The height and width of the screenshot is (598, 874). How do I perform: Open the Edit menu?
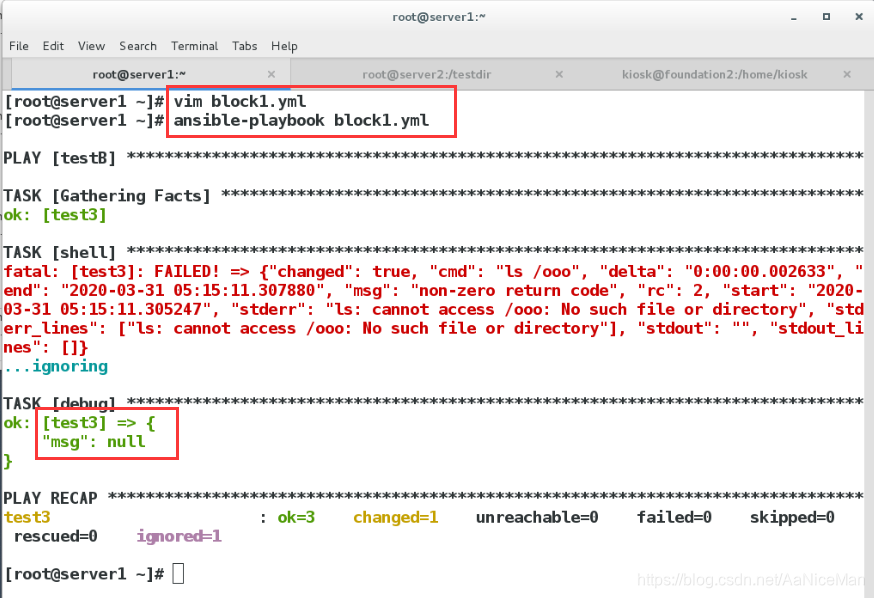coord(53,46)
